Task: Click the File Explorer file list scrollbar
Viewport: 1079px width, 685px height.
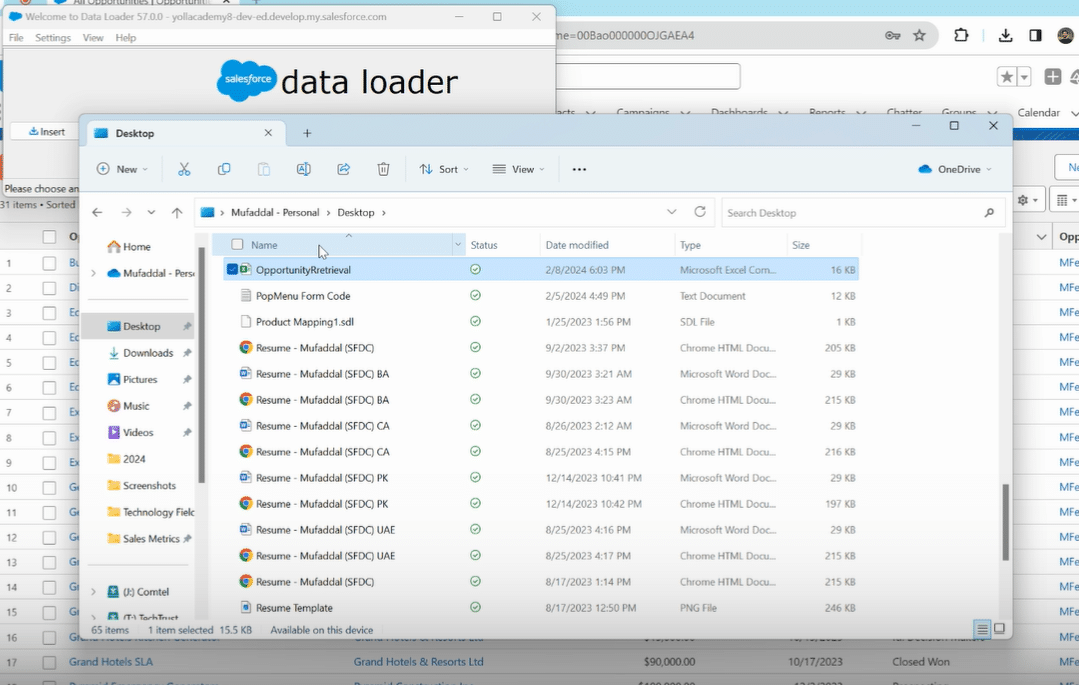Action: pos(1005,521)
